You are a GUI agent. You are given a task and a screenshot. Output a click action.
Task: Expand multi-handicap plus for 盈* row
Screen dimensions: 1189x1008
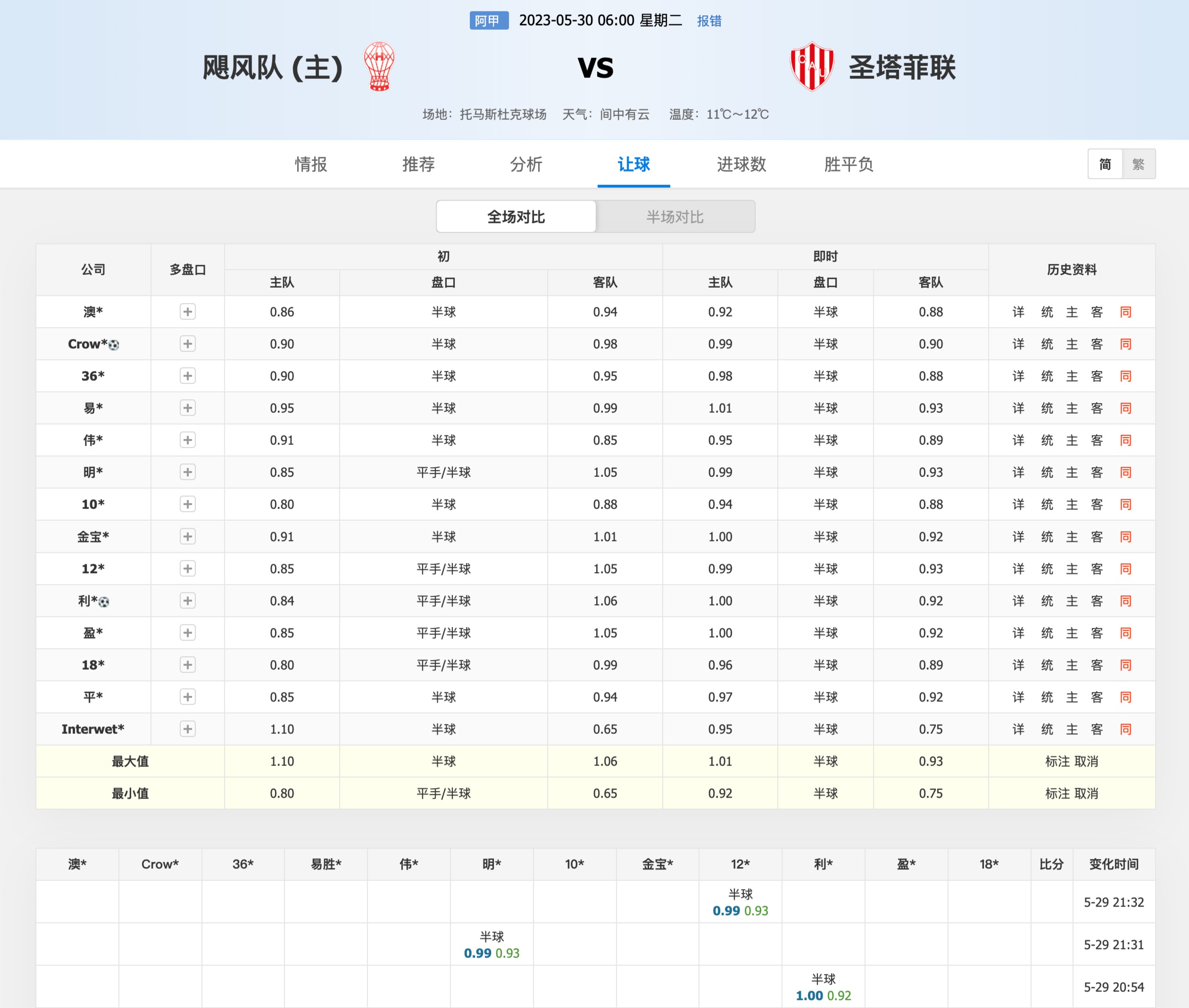pyautogui.click(x=187, y=632)
